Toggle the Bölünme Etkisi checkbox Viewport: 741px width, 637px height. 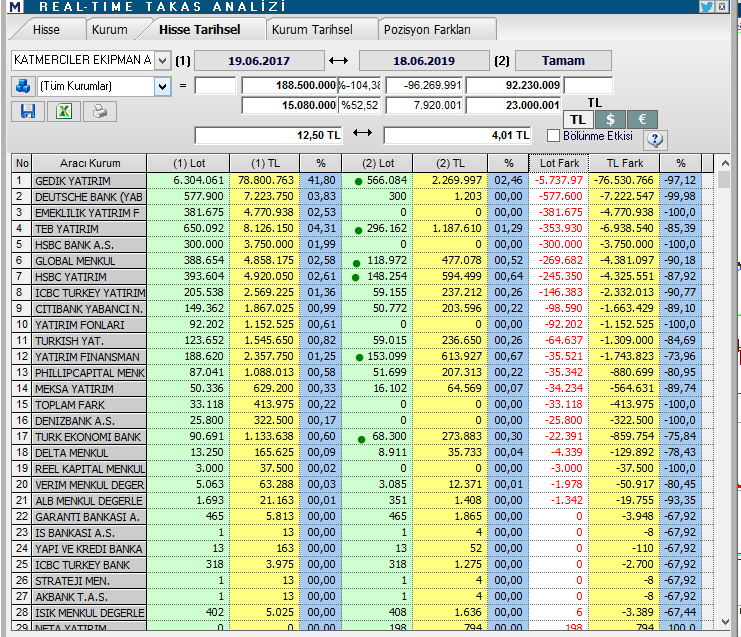553,136
